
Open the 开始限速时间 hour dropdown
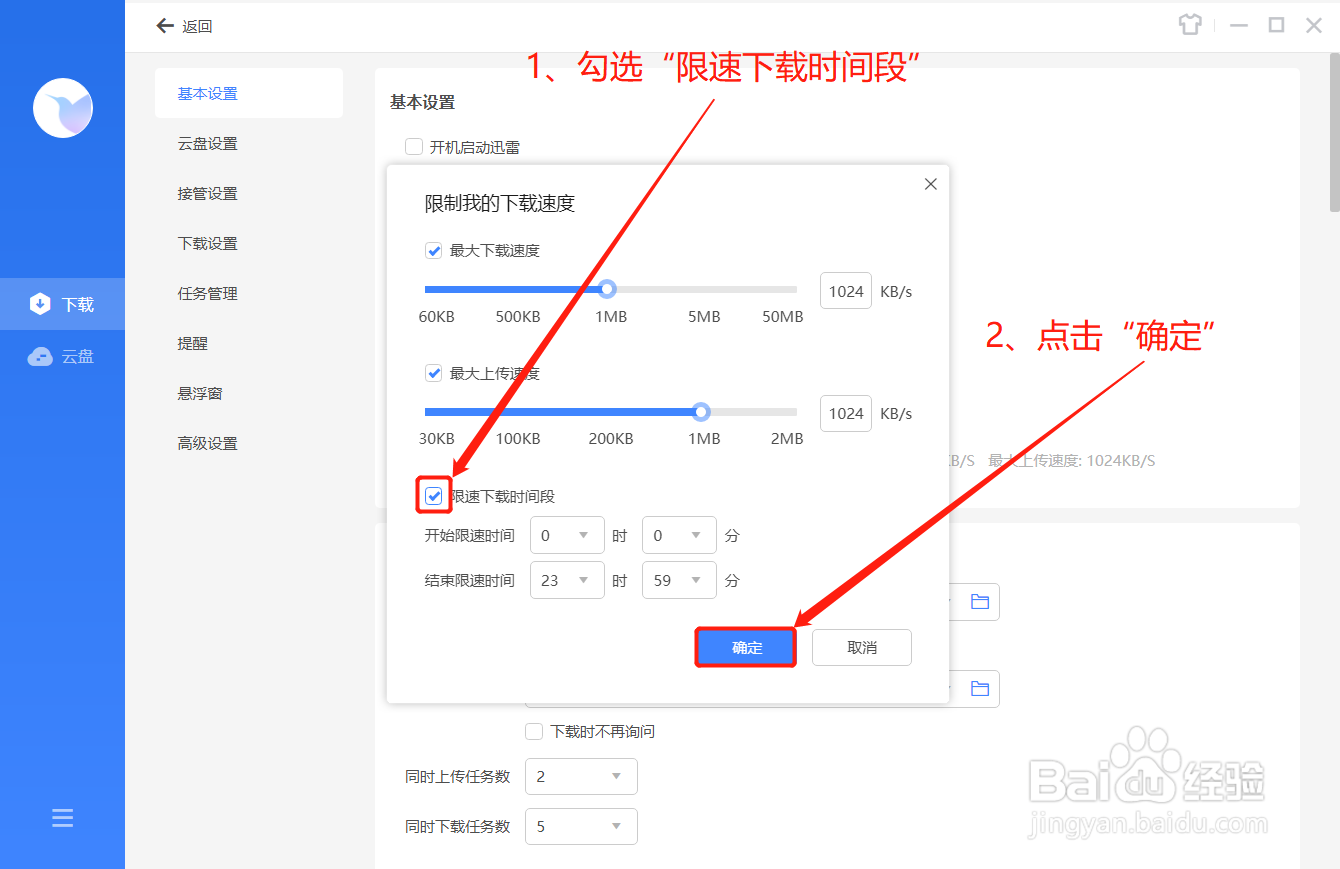point(566,535)
